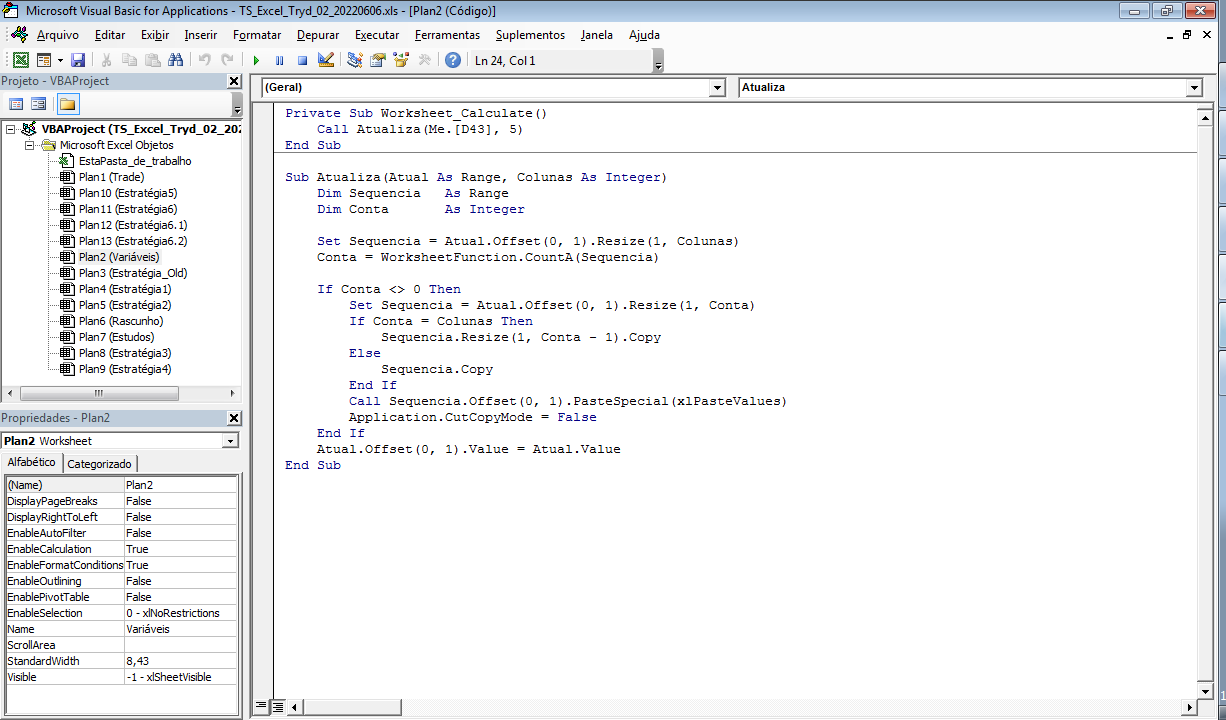Open the Editar menu
1226x720 pixels.
[110, 35]
